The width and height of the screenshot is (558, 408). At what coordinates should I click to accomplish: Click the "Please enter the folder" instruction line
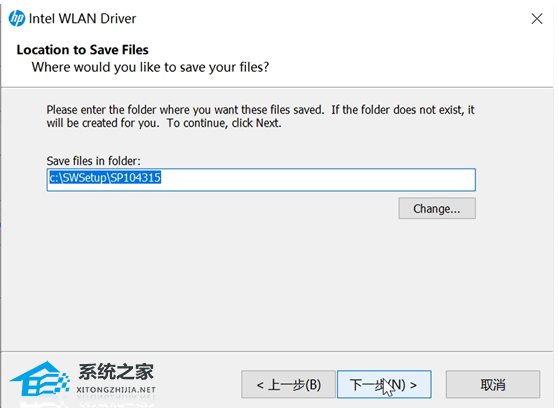(x=260, y=110)
